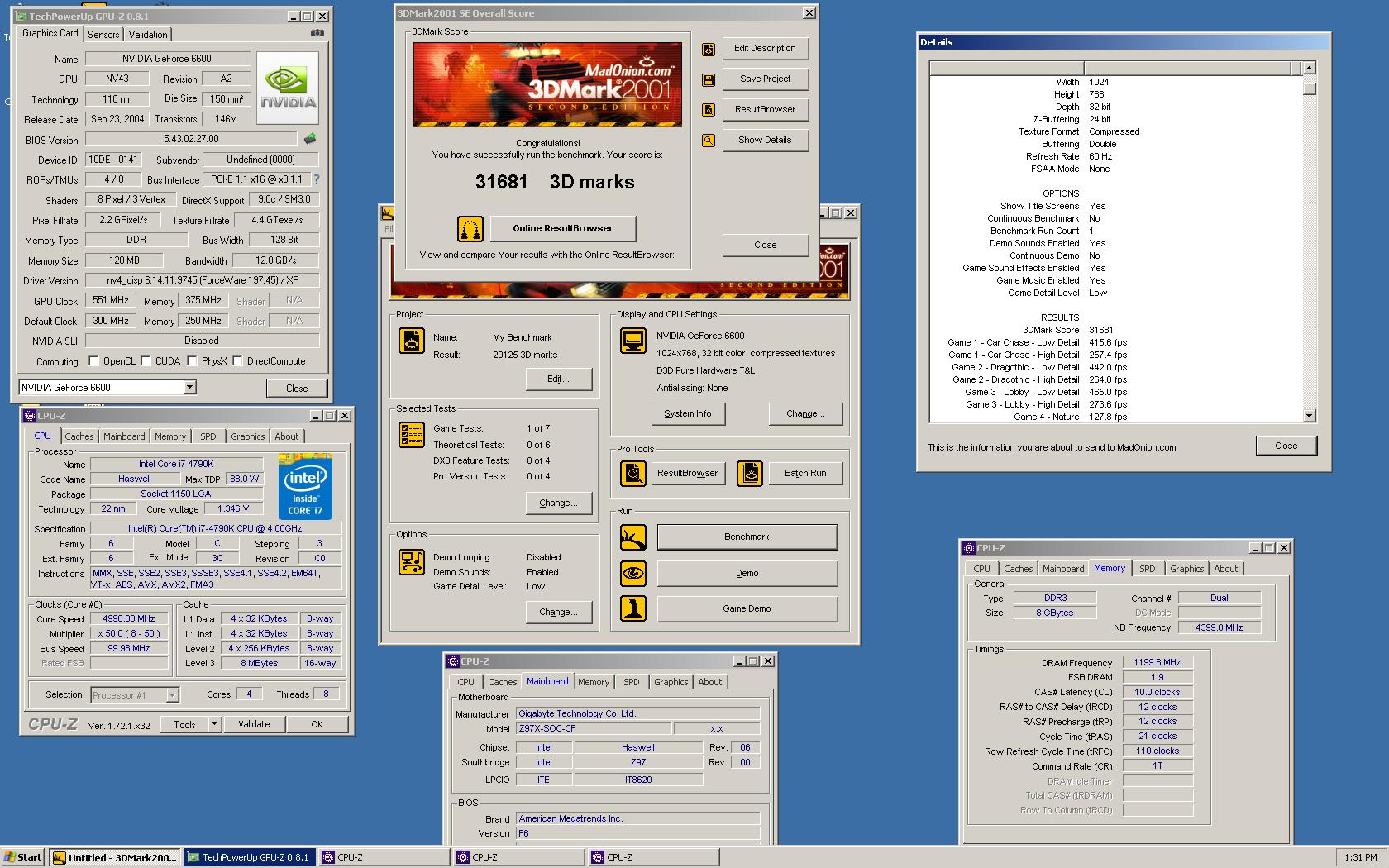Click the Options demo looping icon
Image resolution: width=1389 pixels, height=868 pixels.
[412, 562]
